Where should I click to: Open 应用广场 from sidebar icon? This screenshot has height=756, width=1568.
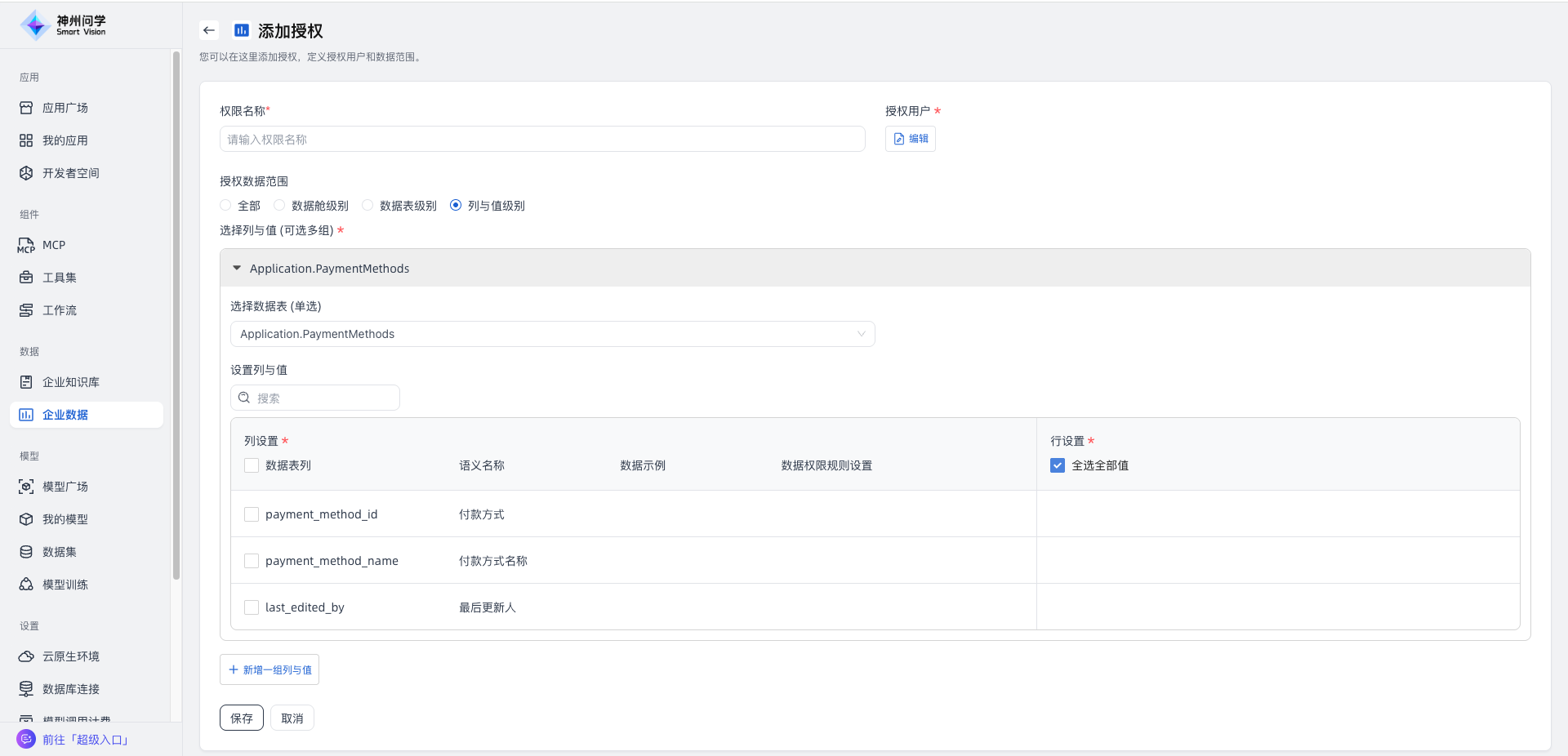coord(26,108)
